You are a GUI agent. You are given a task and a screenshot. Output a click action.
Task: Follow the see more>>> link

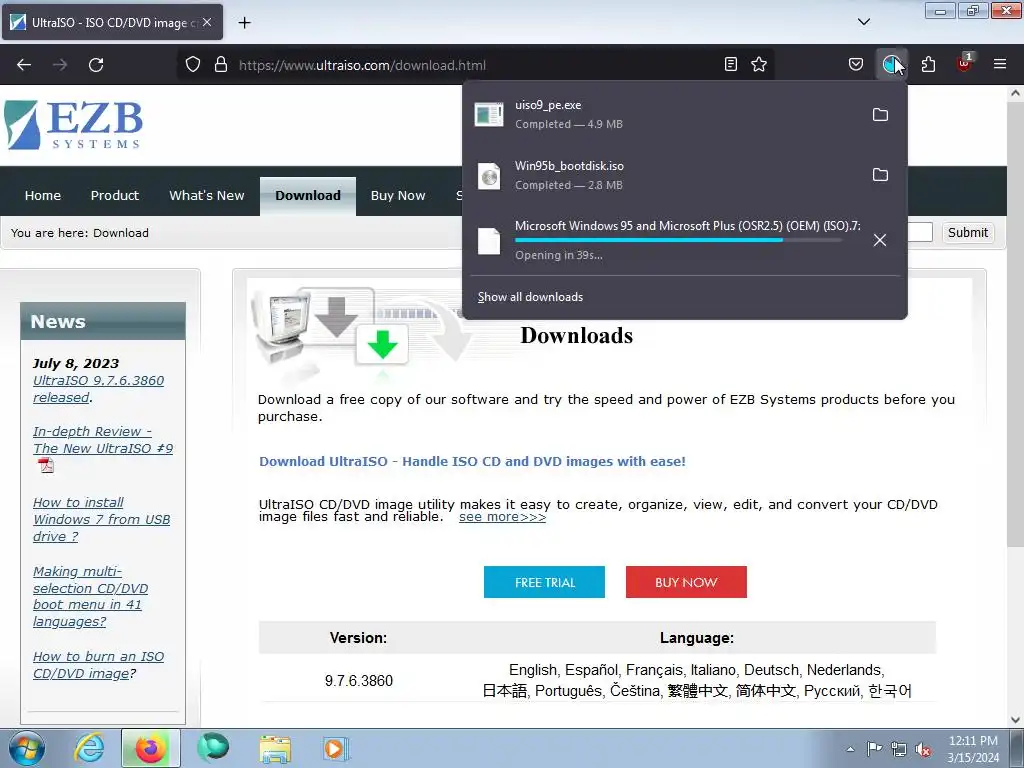pyautogui.click(x=502, y=517)
